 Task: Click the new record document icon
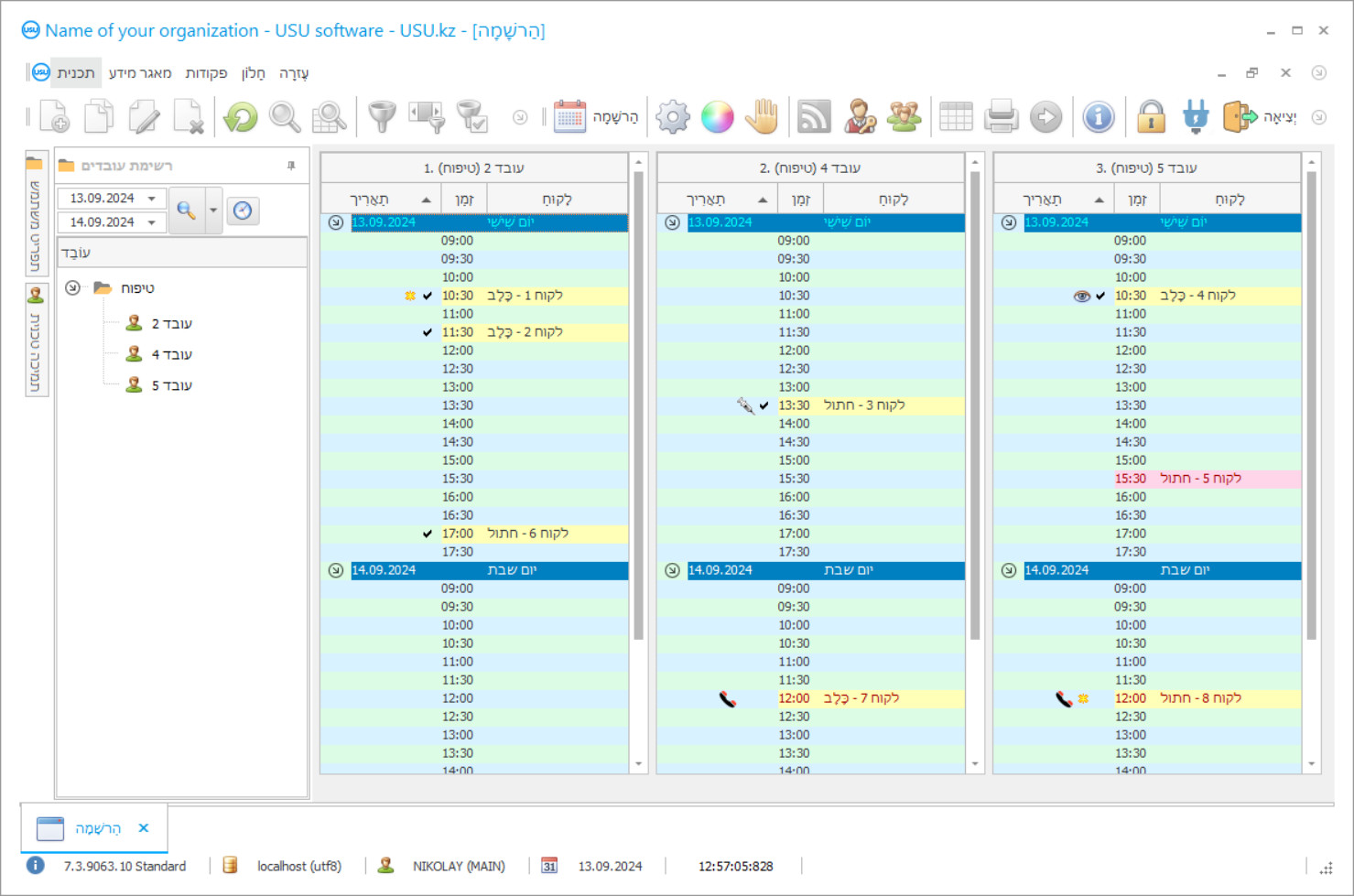[54, 117]
